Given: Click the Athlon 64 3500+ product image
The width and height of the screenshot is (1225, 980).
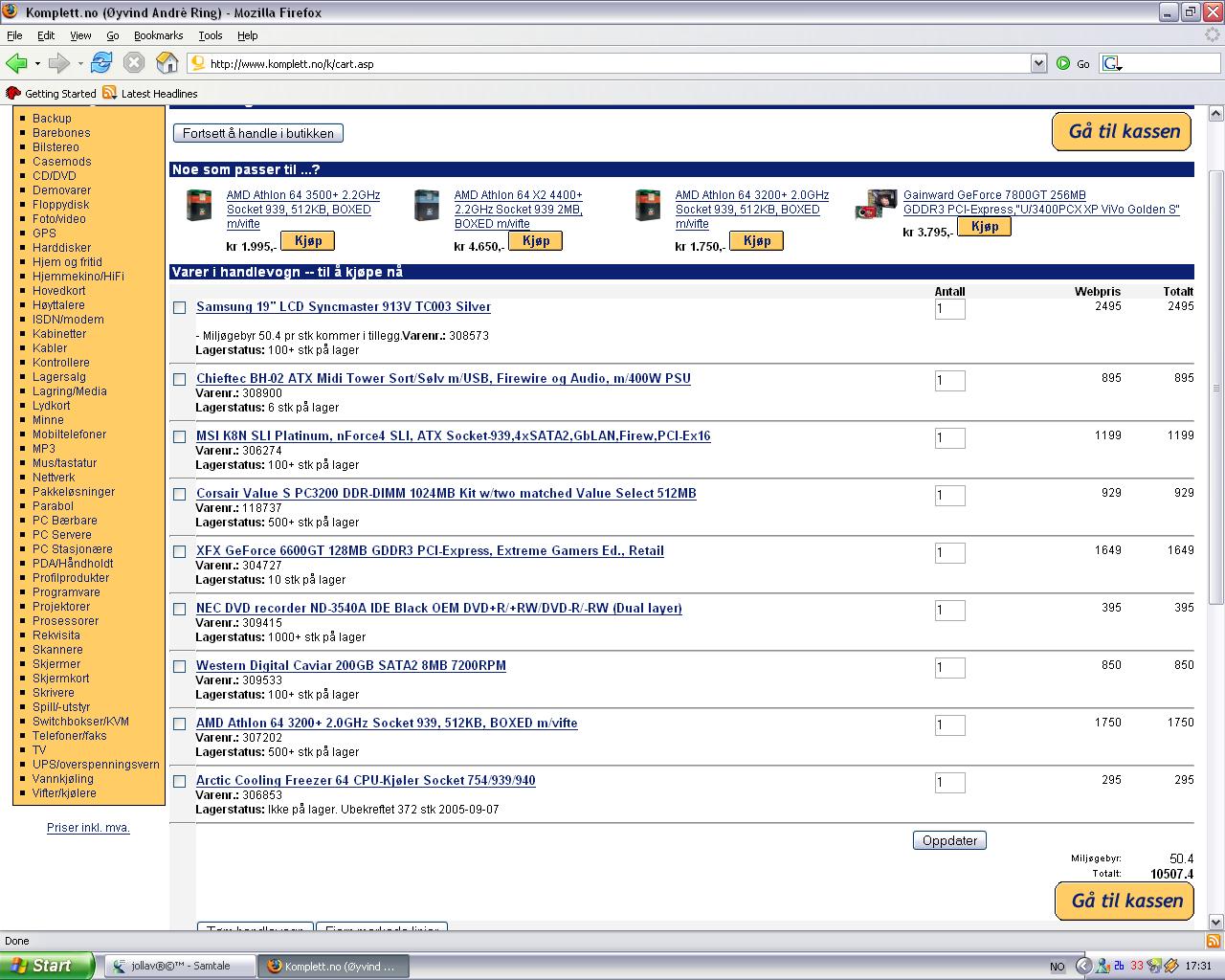Looking at the screenshot, I should (x=199, y=206).
